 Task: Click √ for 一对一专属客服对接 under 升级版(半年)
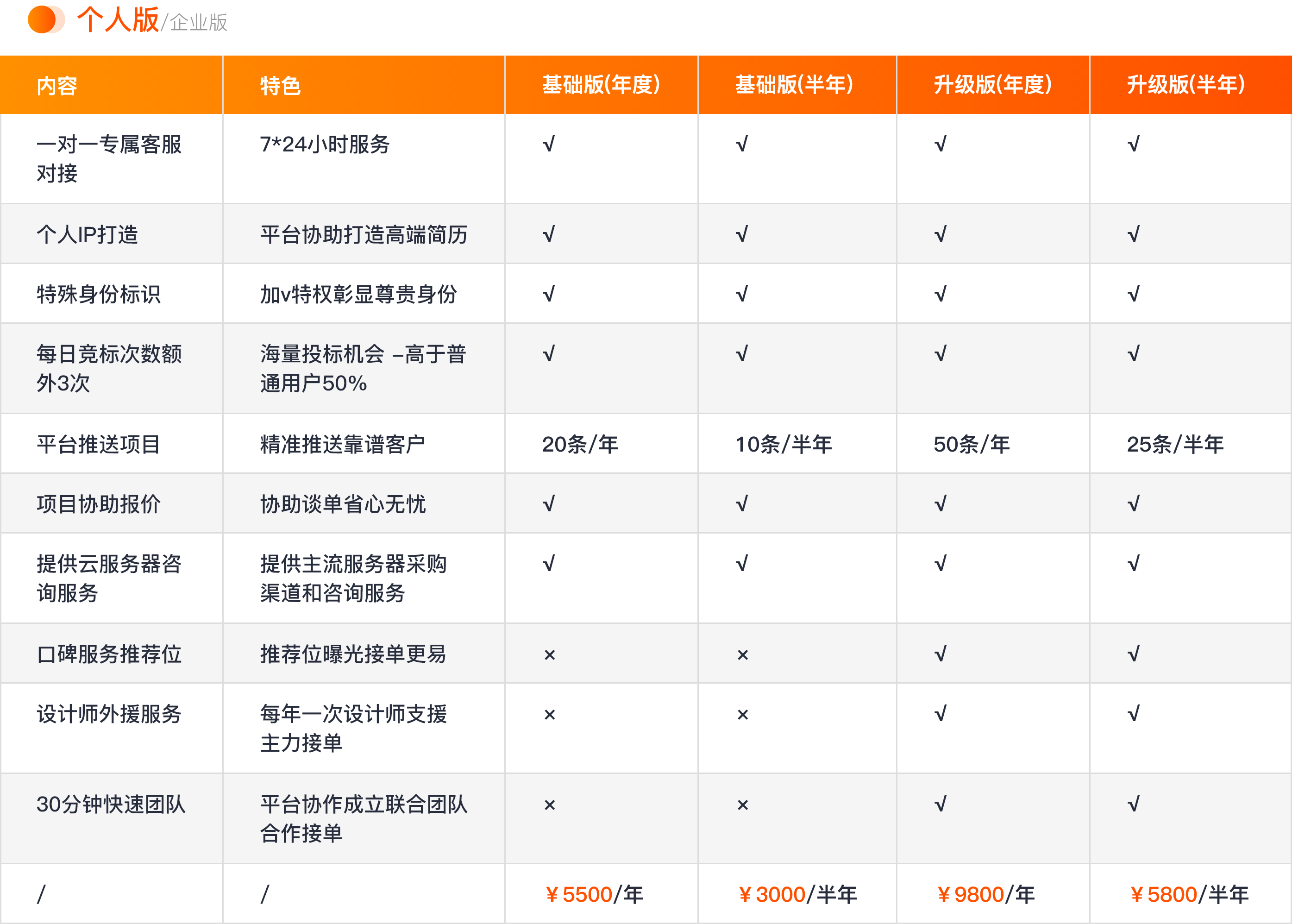pyautogui.click(x=1133, y=144)
